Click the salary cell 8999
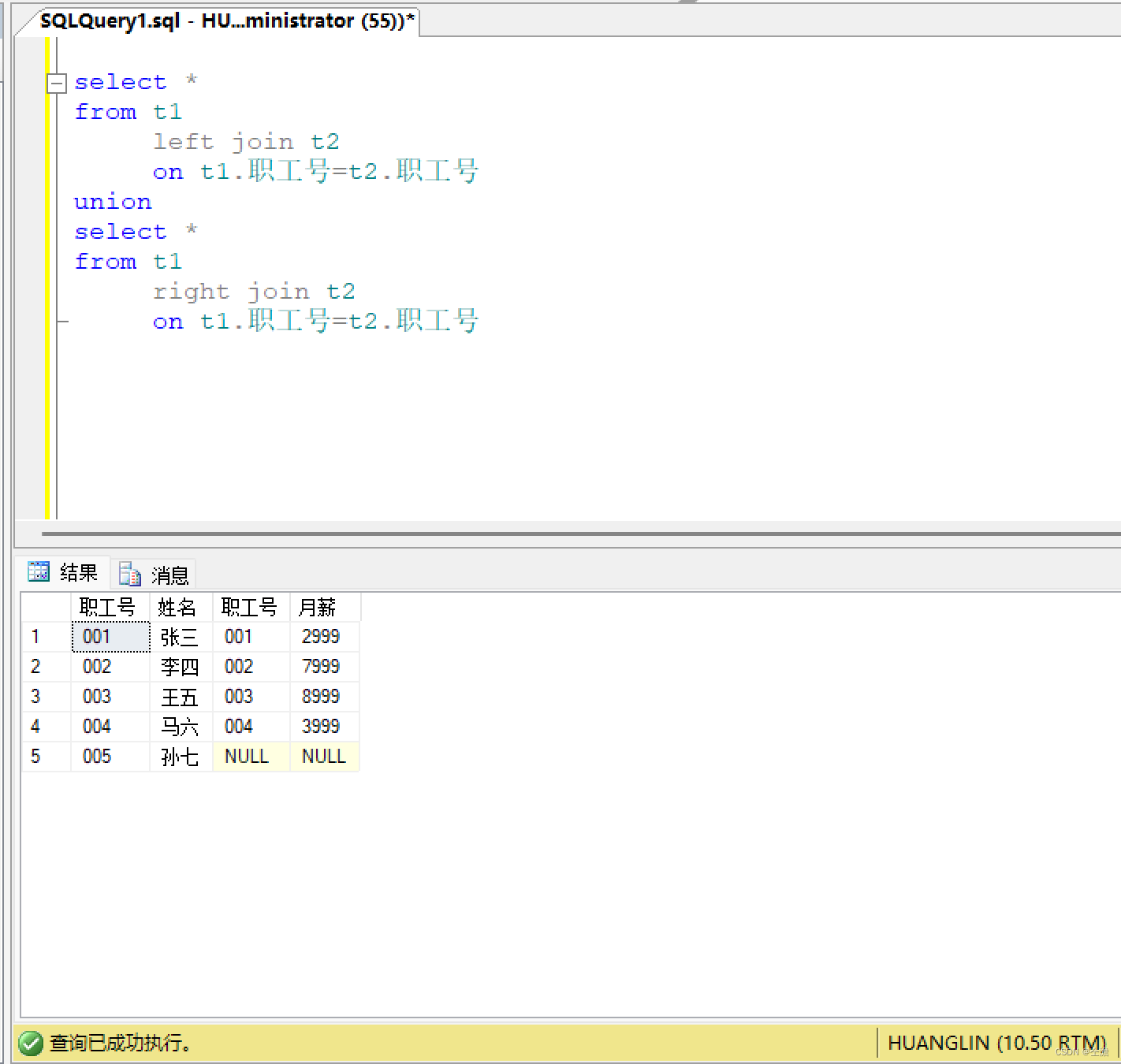The image size is (1121, 1064). pos(325,697)
